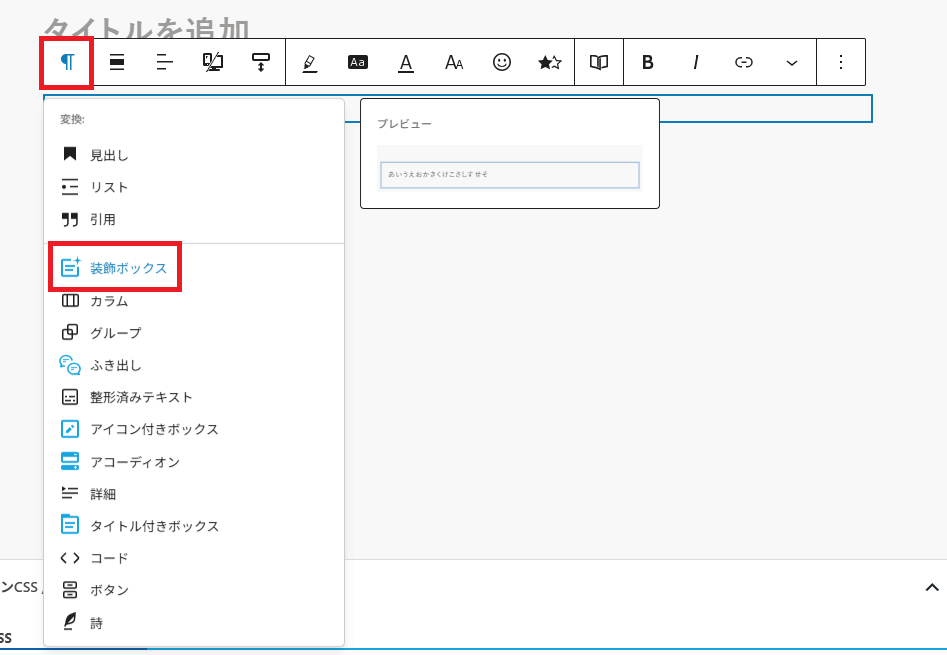This screenshot has height=655, width=947.
Task: Convert block to 見出し
Action: point(109,155)
